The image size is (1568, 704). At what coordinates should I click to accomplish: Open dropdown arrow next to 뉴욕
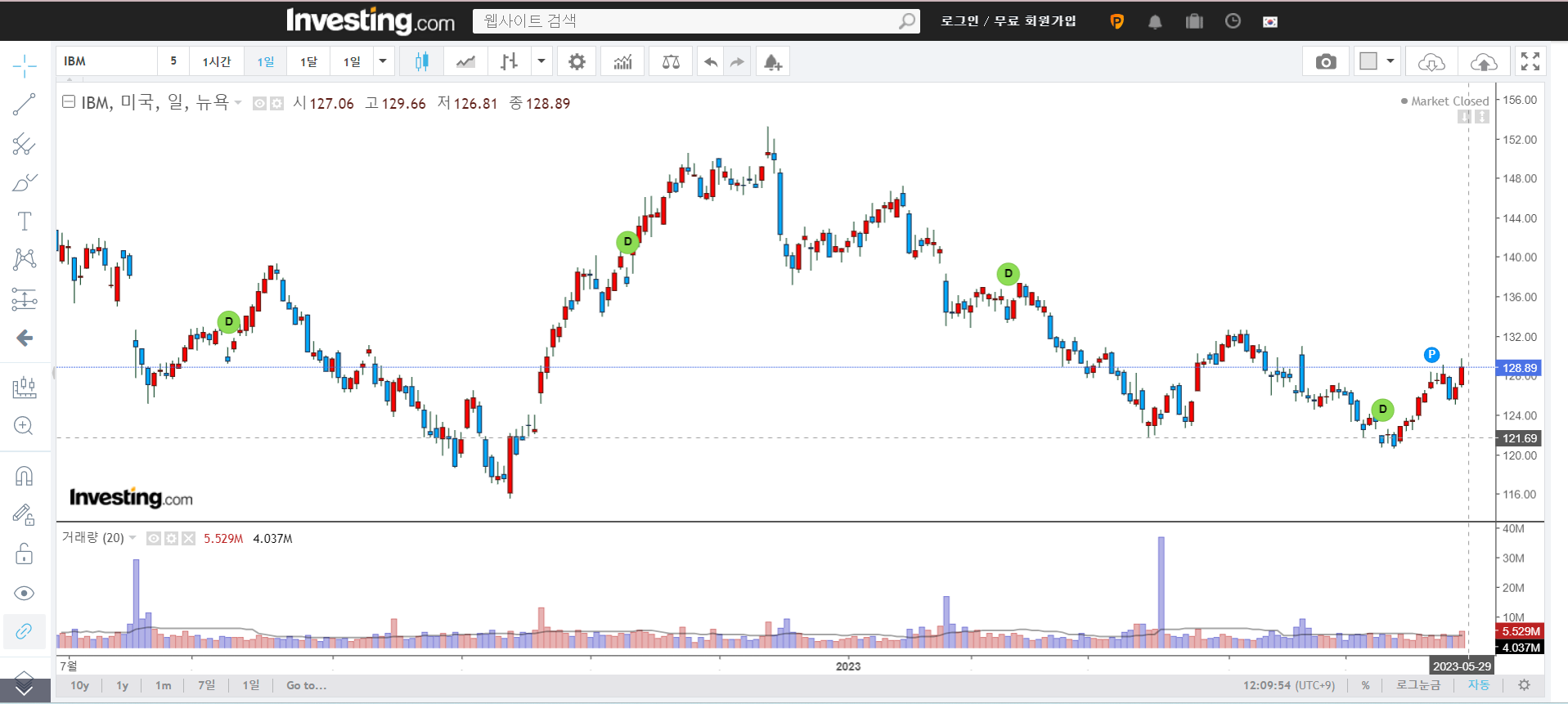coord(238,103)
